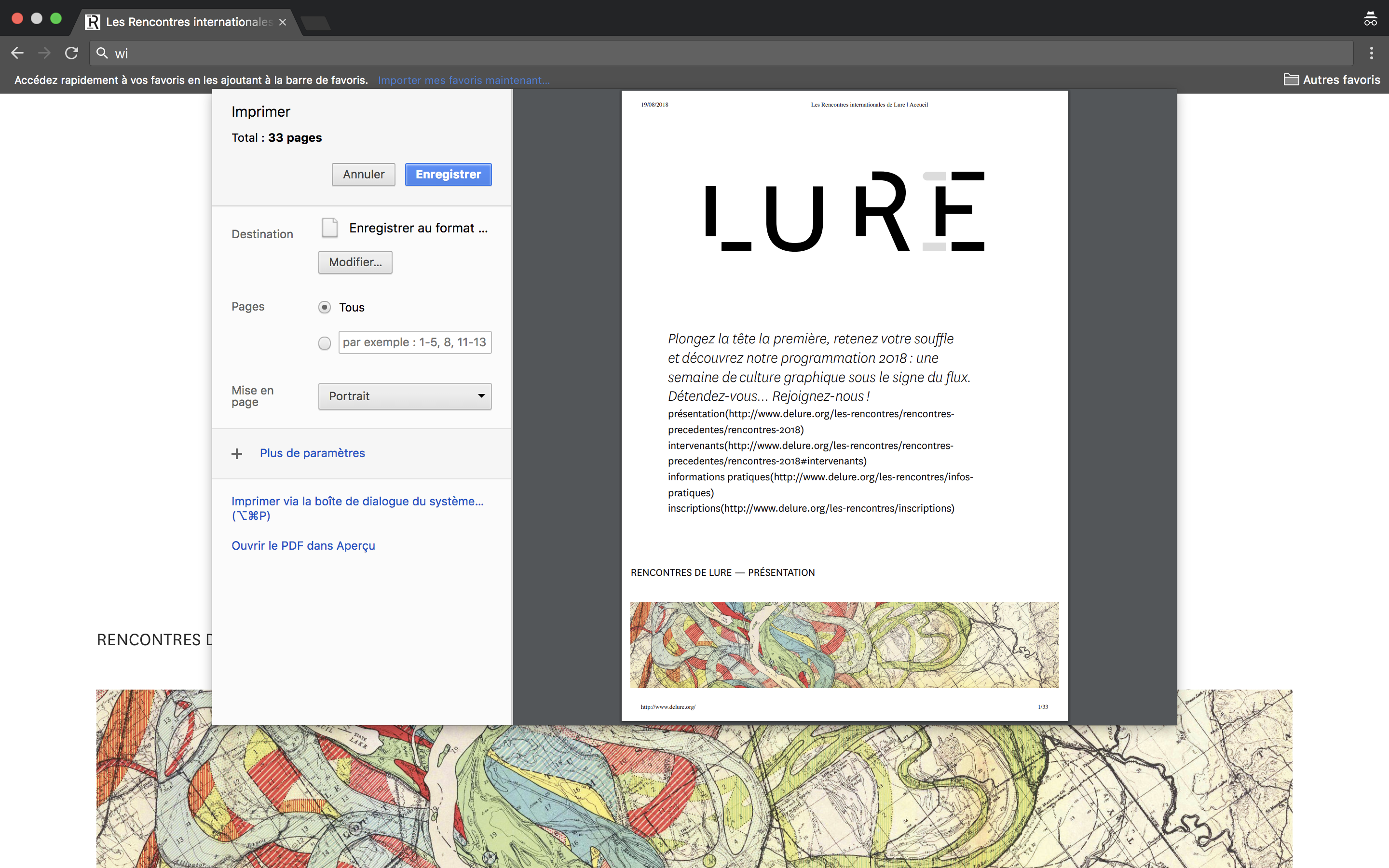Click Importer mes favoris maintenant link
The height and width of the screenshot is (868, 1389).
(463, 81)
